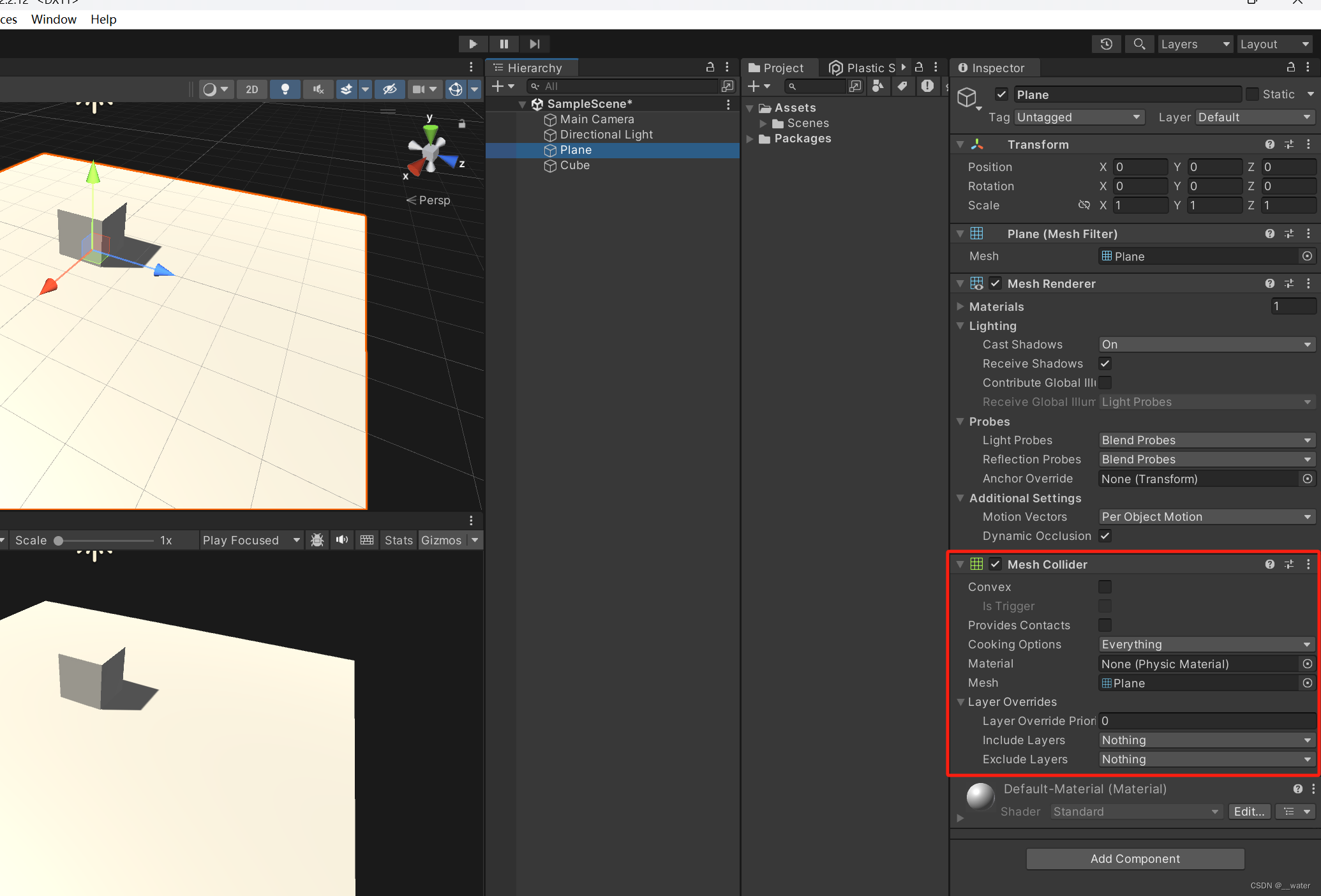Mute scene view audio

pos(317,89)
